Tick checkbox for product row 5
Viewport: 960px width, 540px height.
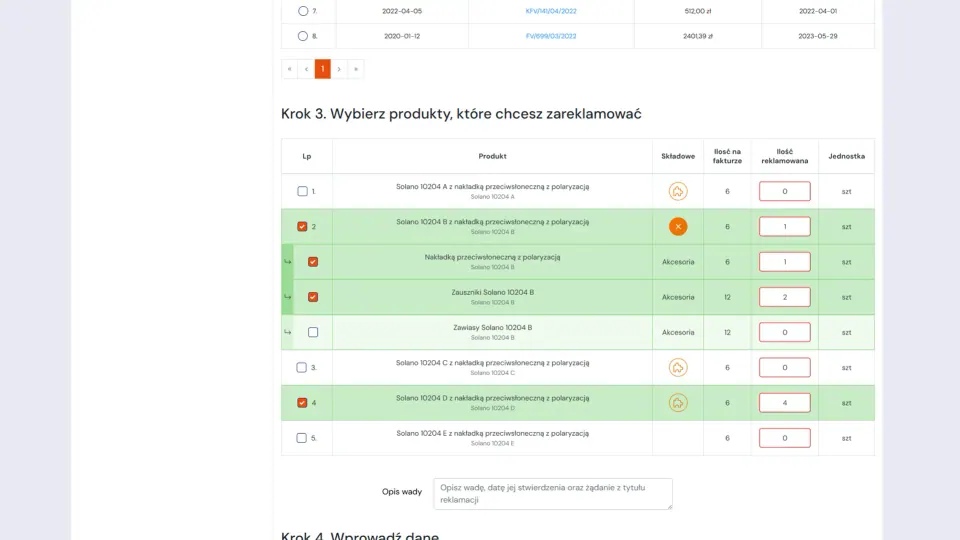[301, 438]
